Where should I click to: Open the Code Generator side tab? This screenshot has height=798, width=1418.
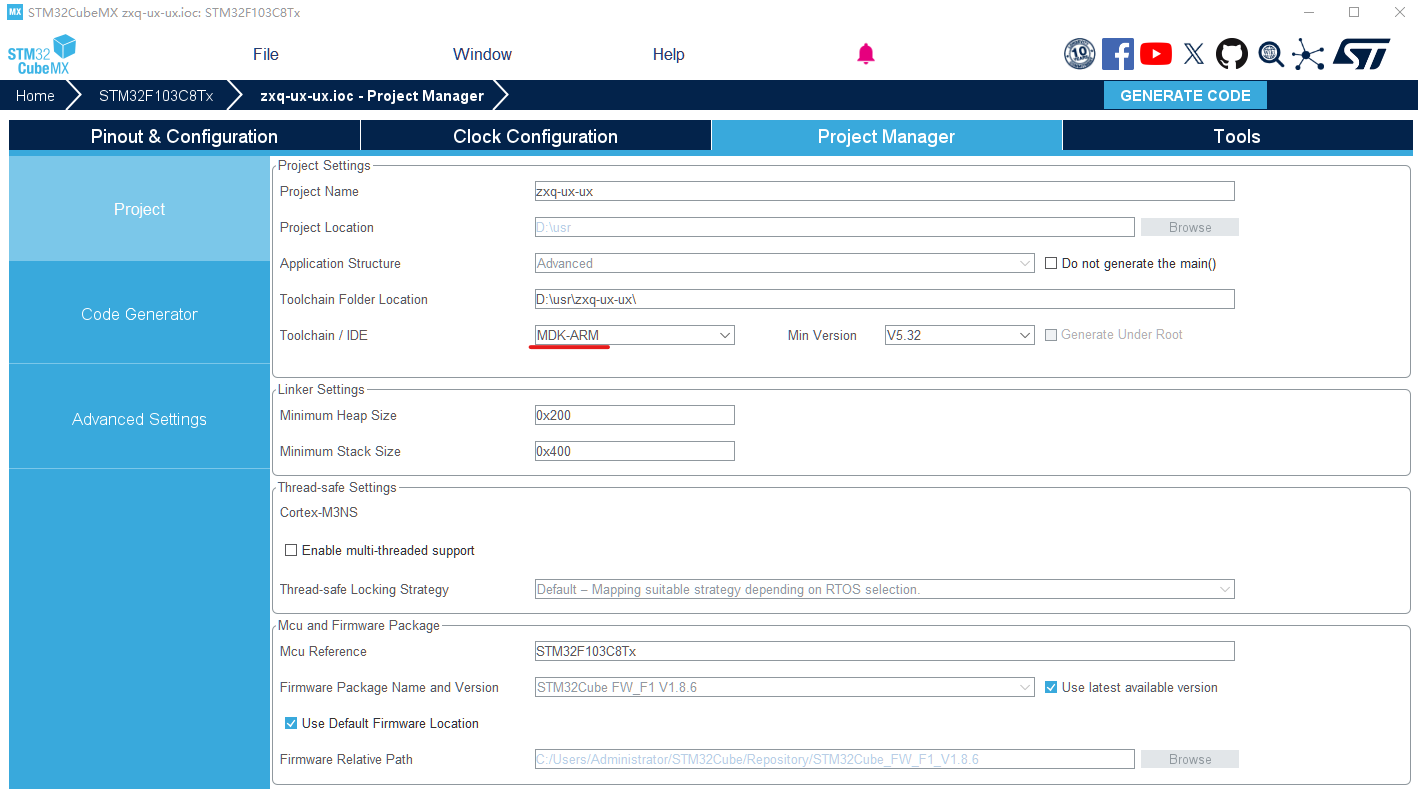pos(140,315)
